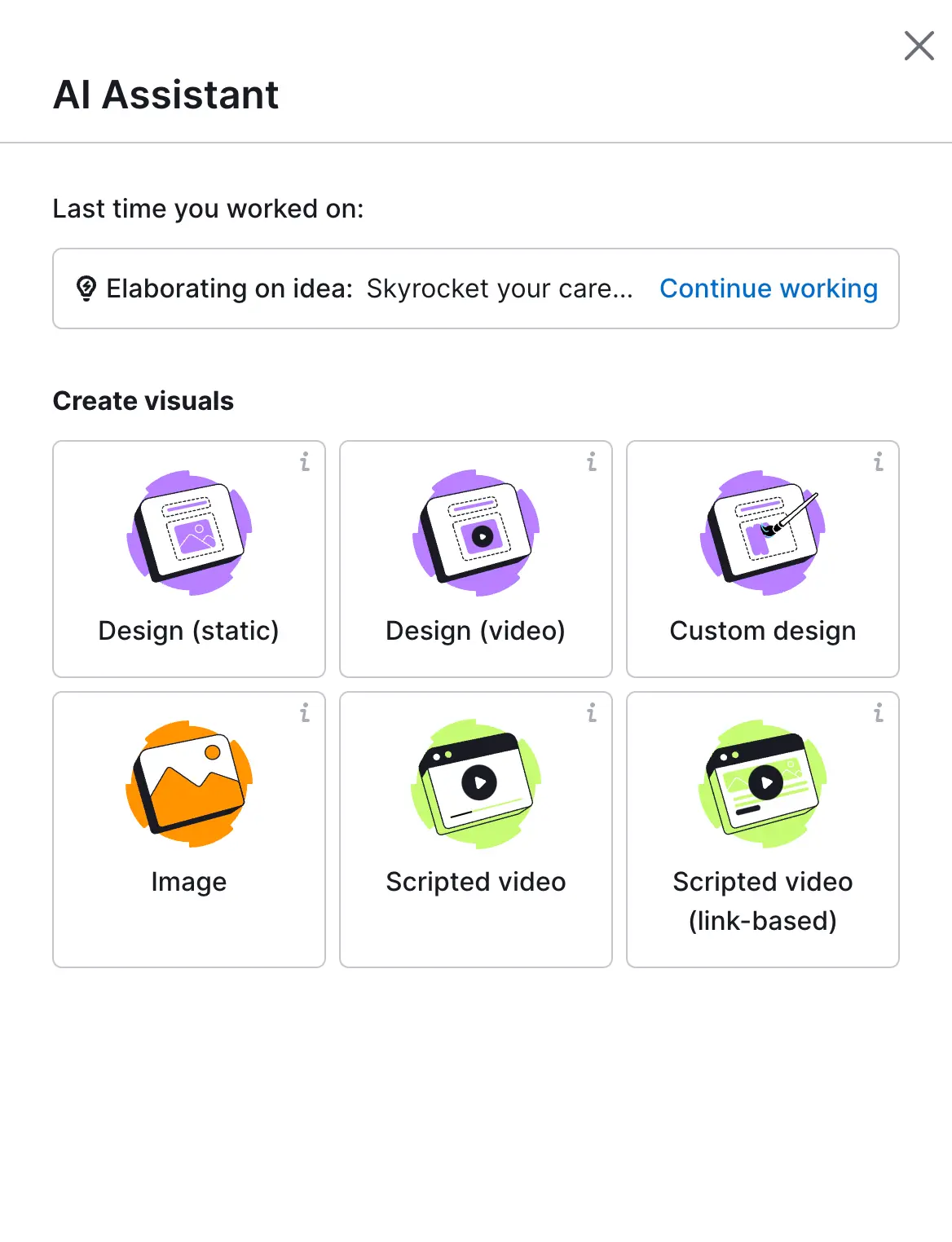Screen dimensions: 952x1242
Task: Show info for Scripted video card
Action: tap(592, 713)
